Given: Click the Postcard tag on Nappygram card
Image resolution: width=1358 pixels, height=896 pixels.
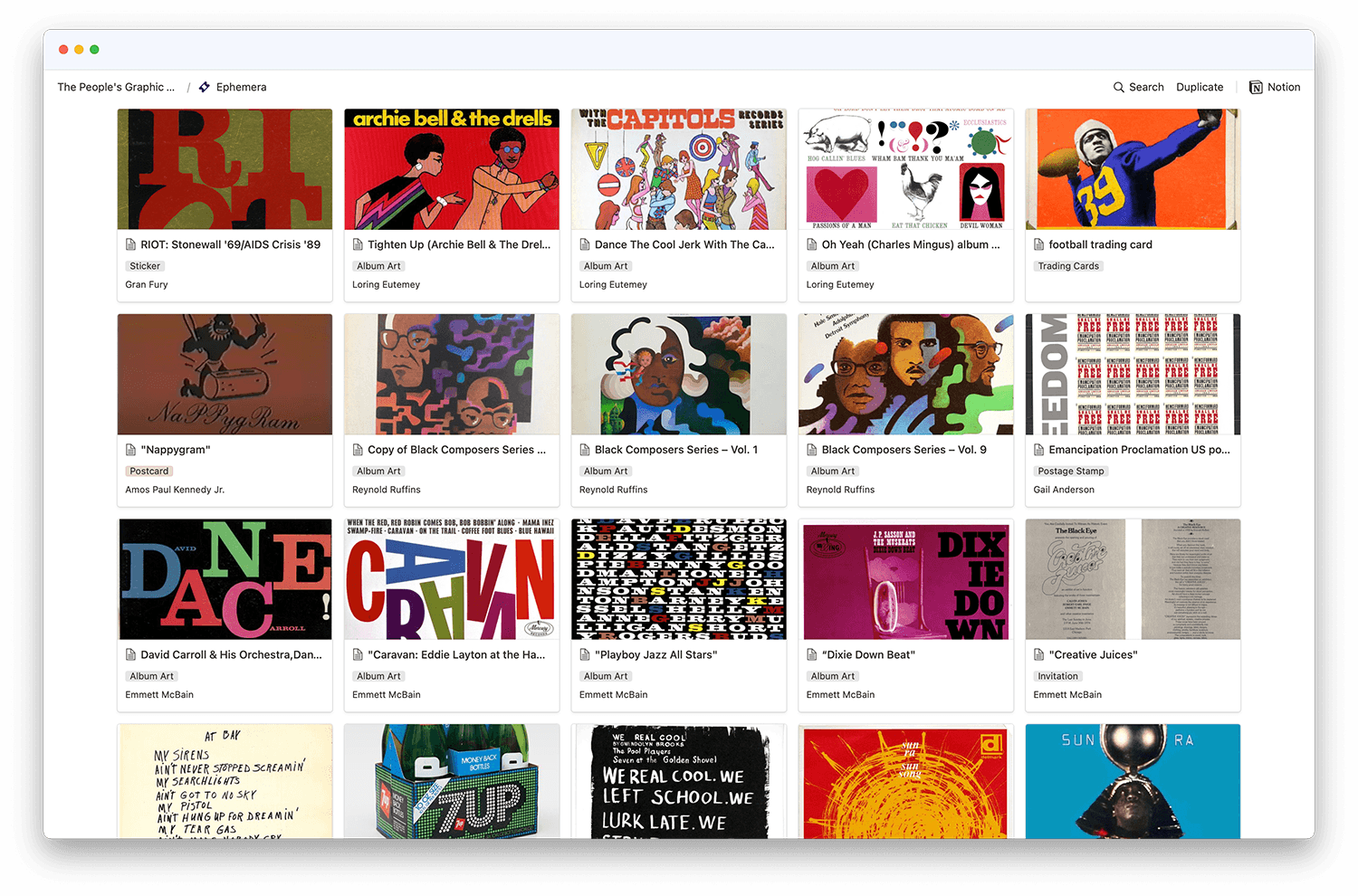Looking at the screenshot, I should coord(148,472).
